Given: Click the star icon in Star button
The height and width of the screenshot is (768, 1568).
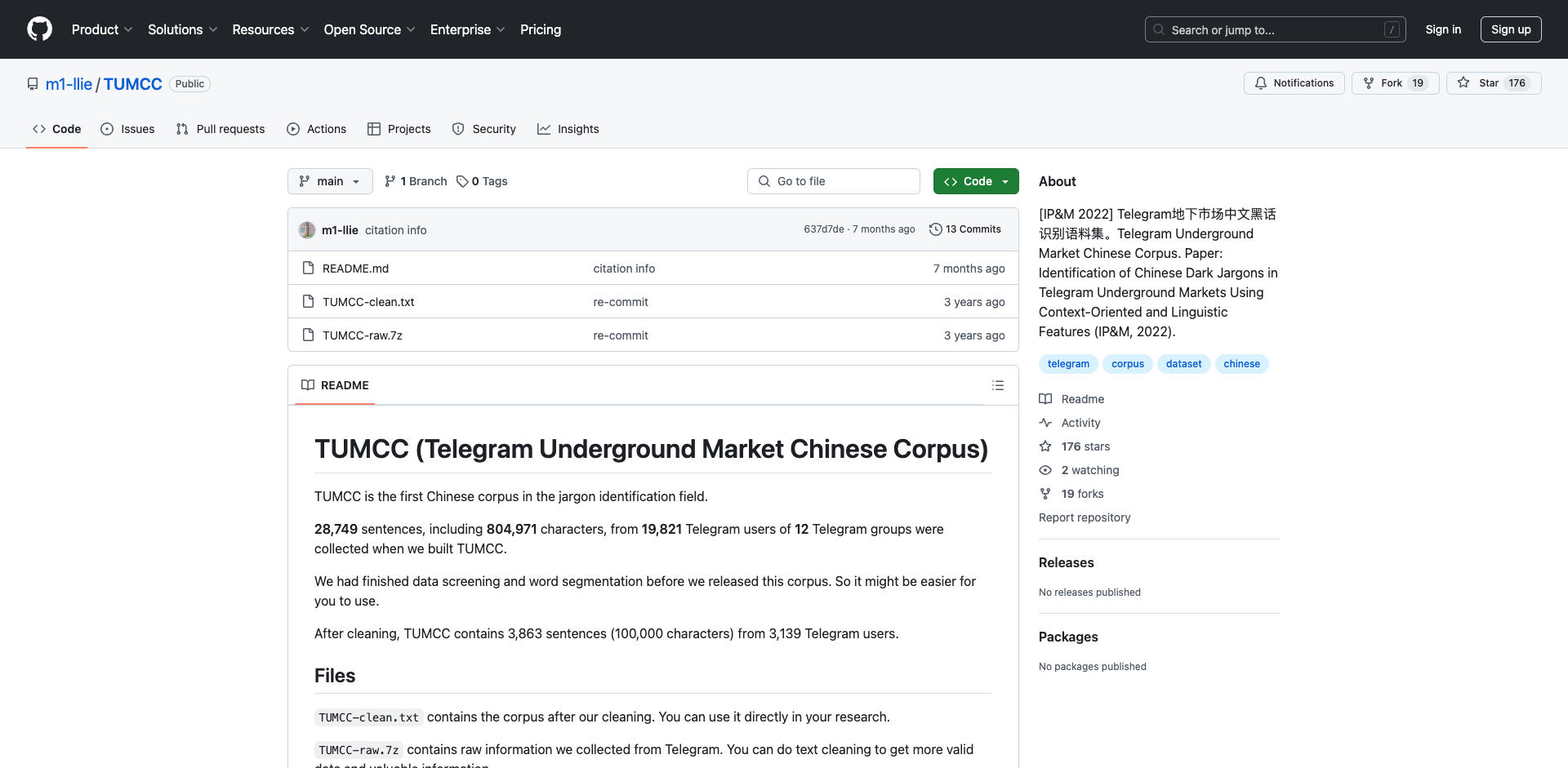Looking at the screenshot, I should click(1463, 83).
